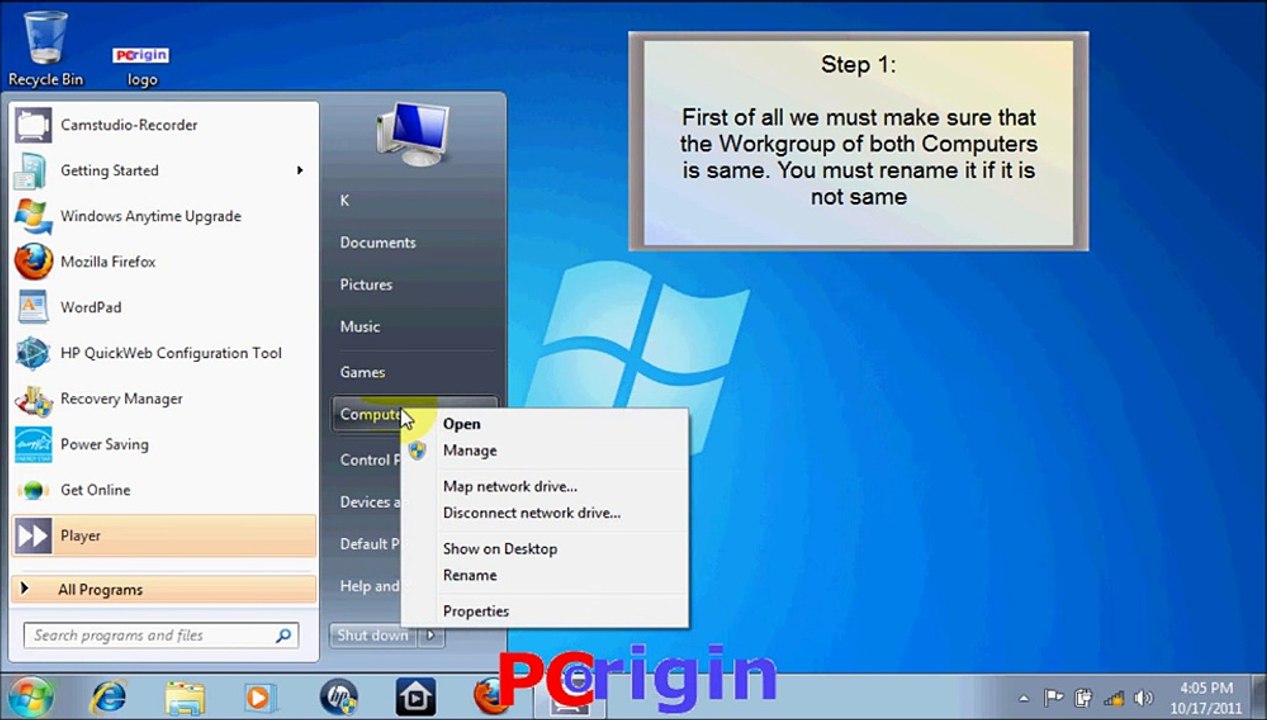The width and height of the screenshot is (1267, 720).
Task: Open HP QuickWeb Configuration Tool
Action: 164,353
